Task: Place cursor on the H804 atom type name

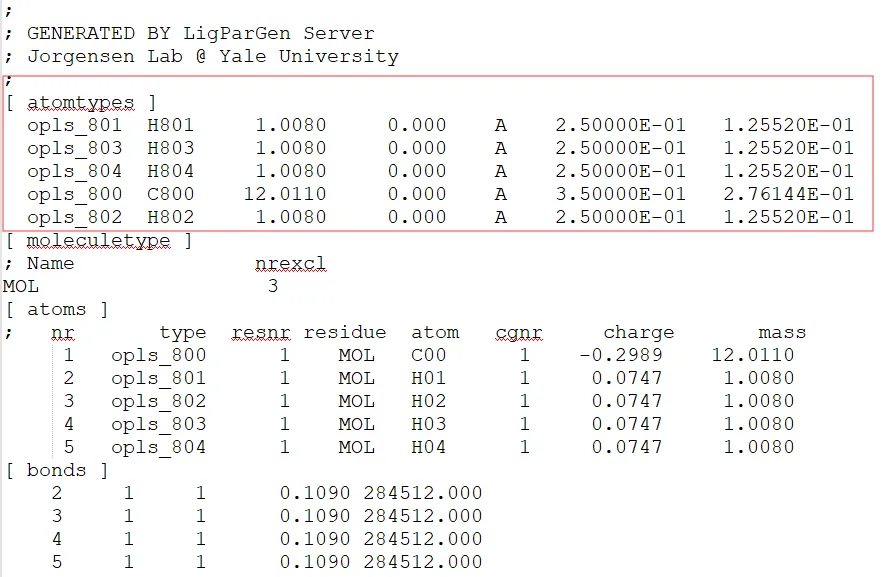Action: (170, 171)
